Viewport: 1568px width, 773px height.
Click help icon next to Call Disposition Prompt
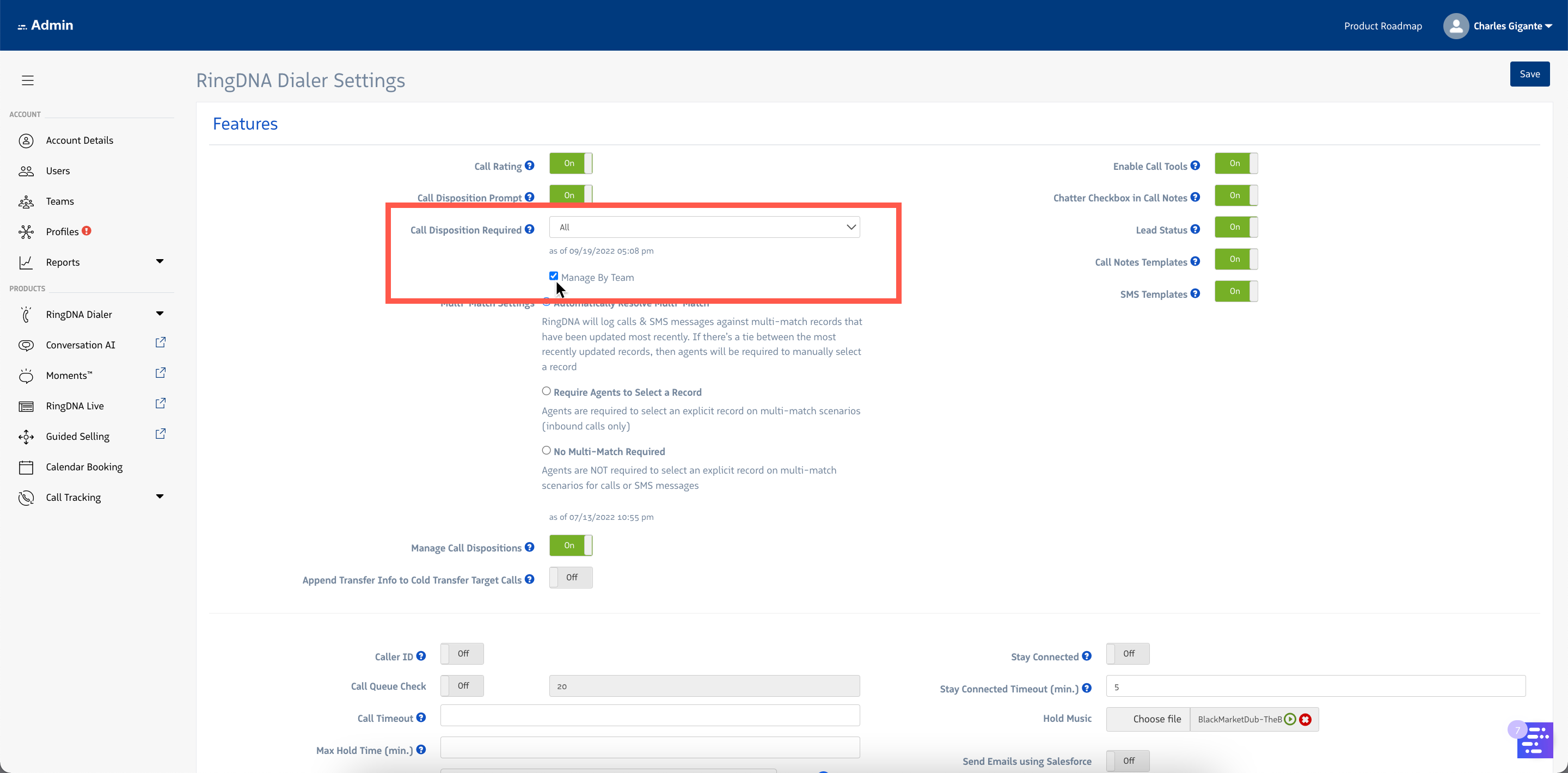(530, 197)
